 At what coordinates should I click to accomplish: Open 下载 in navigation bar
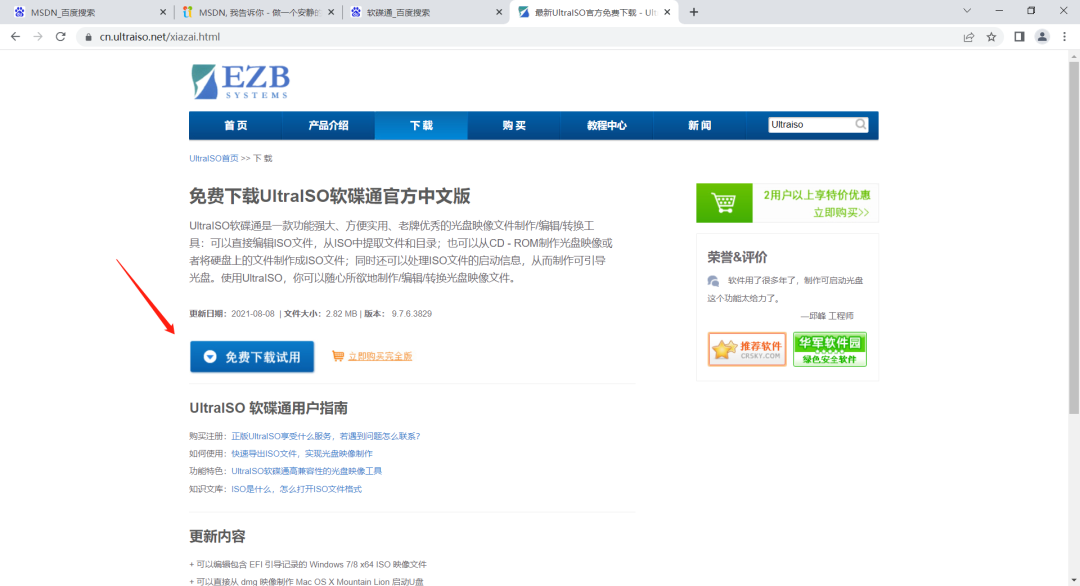[x=421, y=125]
